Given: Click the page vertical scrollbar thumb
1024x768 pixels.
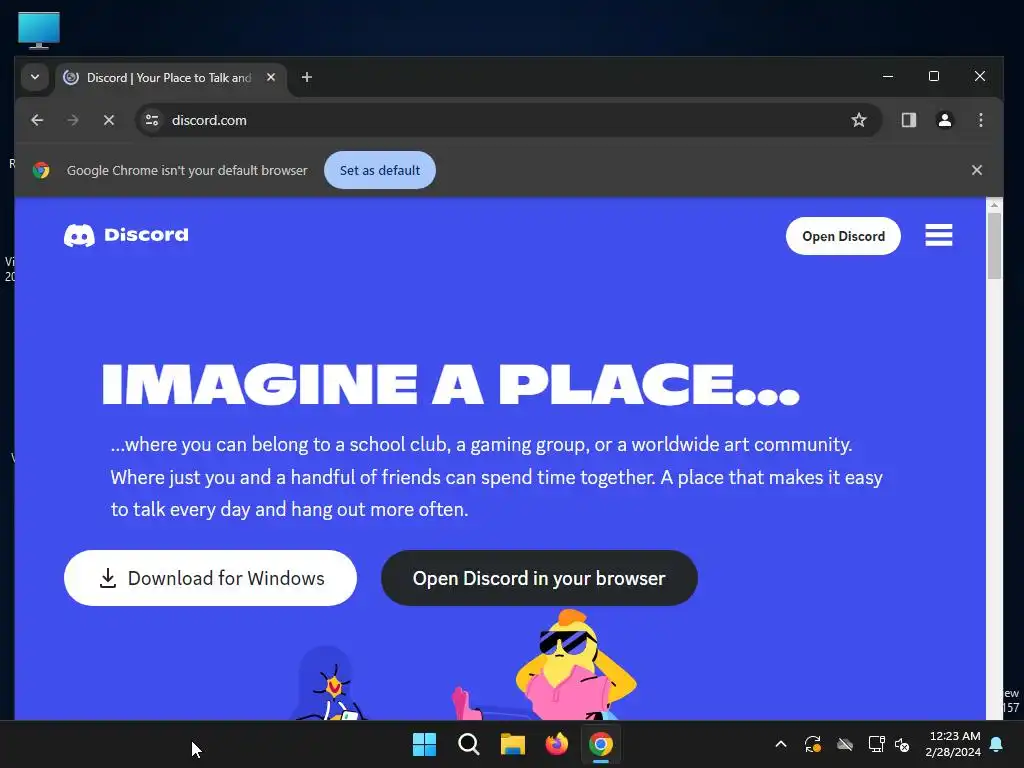Looking at the screenshot, I should point(994,246).
